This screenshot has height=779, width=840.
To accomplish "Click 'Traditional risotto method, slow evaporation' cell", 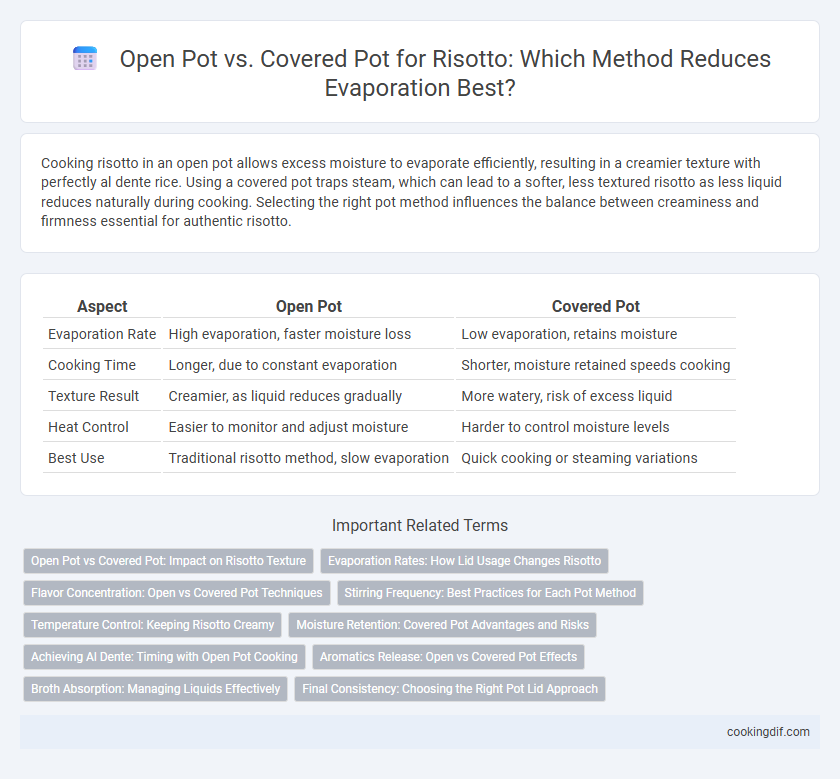I will [x=309, y=458].
